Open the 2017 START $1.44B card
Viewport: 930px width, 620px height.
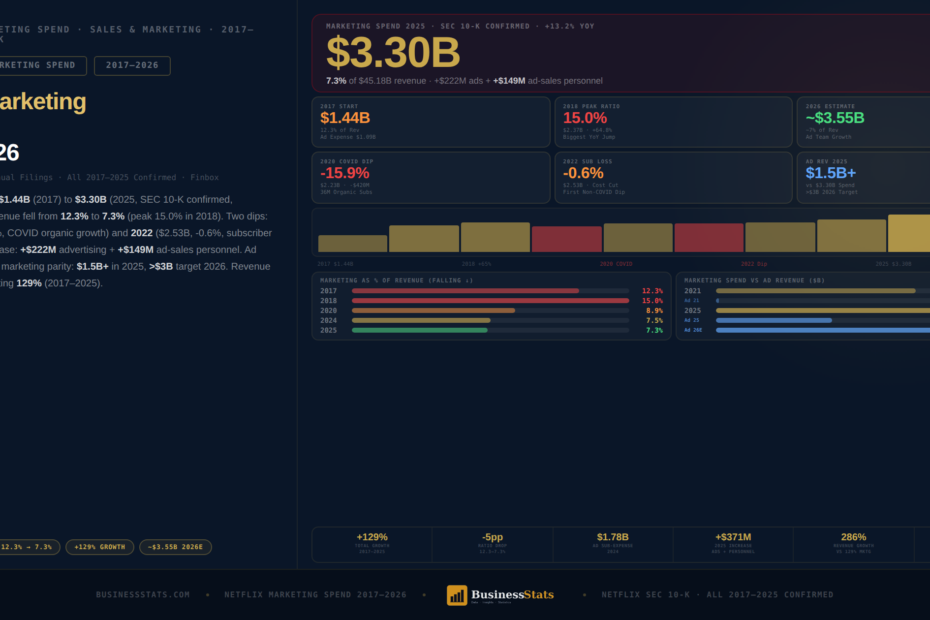coord(431,122)
